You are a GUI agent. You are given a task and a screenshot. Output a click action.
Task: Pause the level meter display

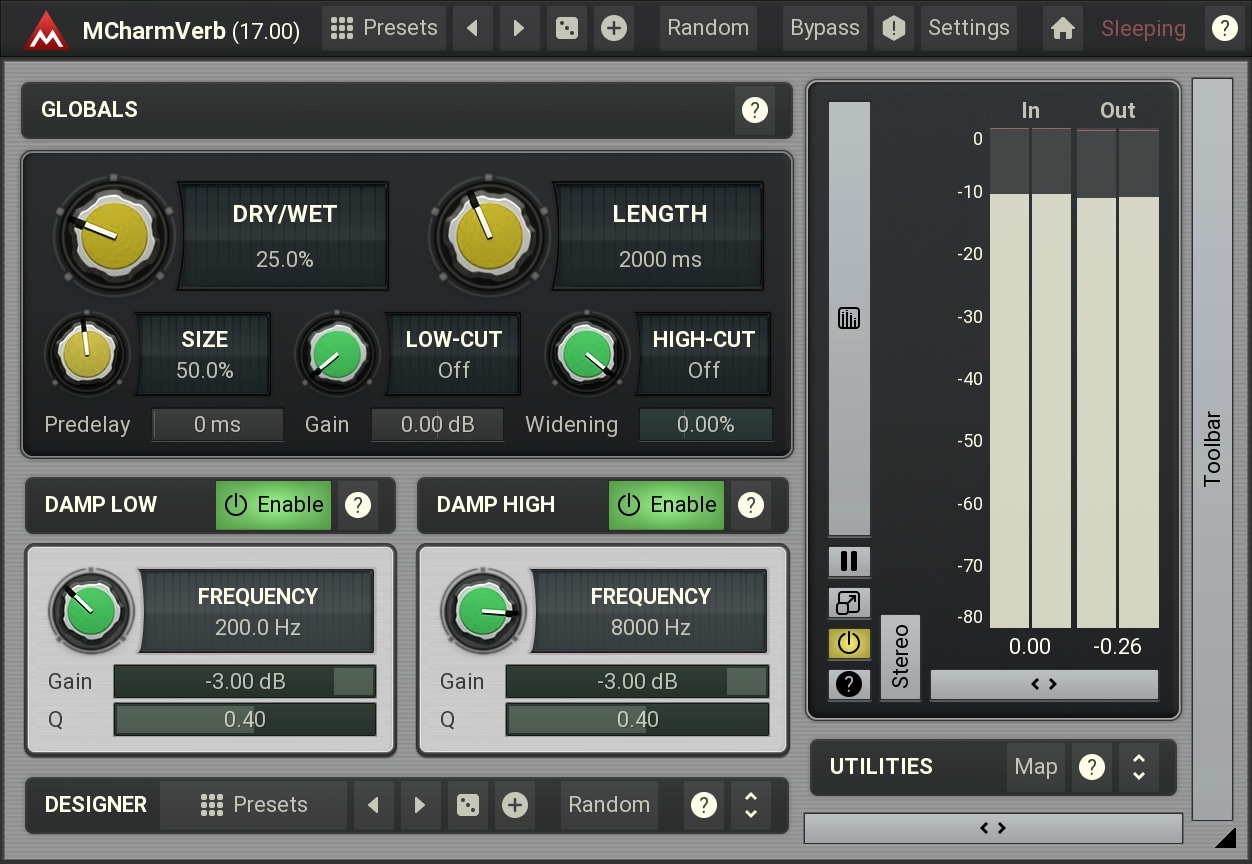(x=849, y=561)
